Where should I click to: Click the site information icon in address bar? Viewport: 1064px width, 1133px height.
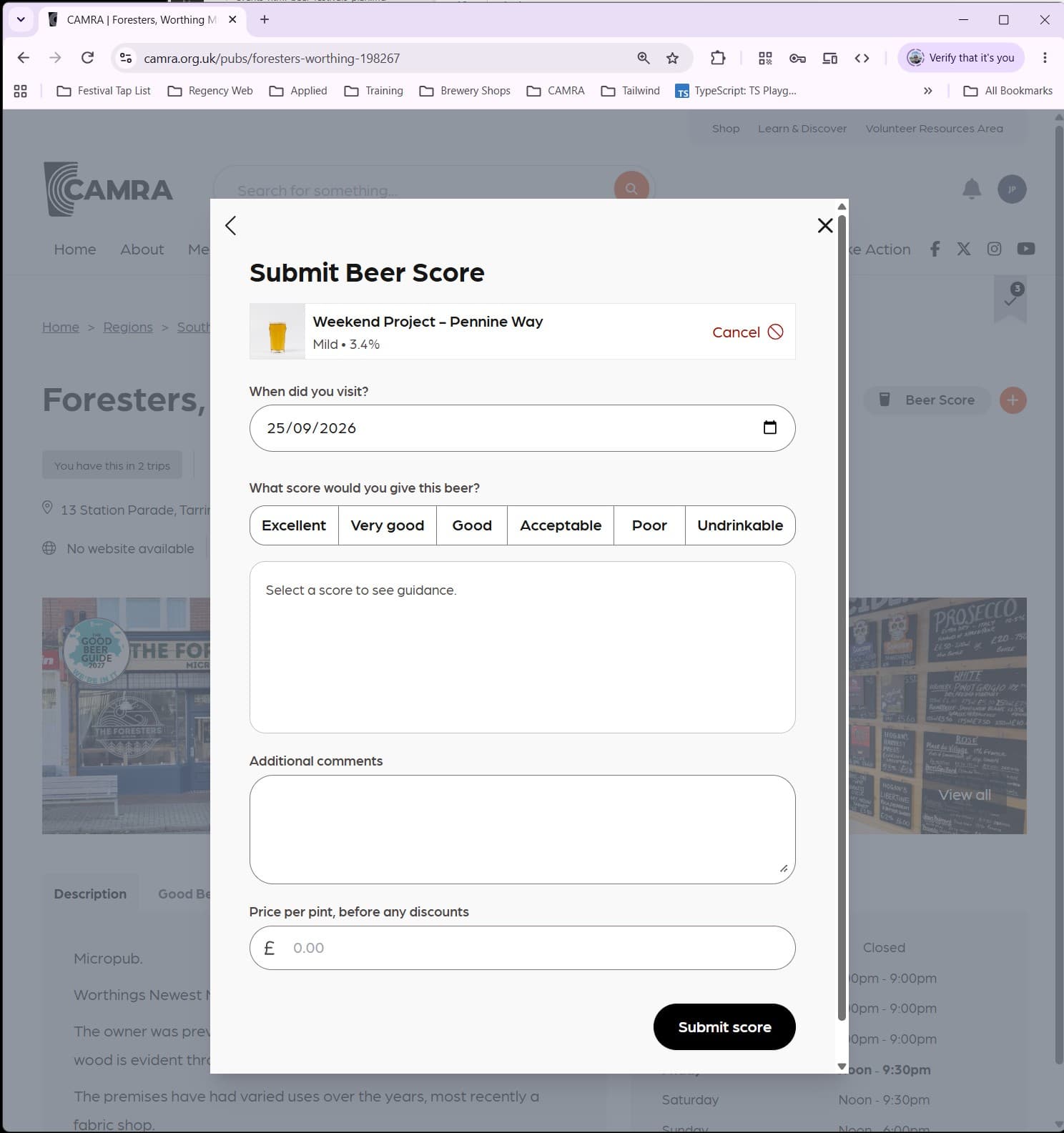(126, 58)
